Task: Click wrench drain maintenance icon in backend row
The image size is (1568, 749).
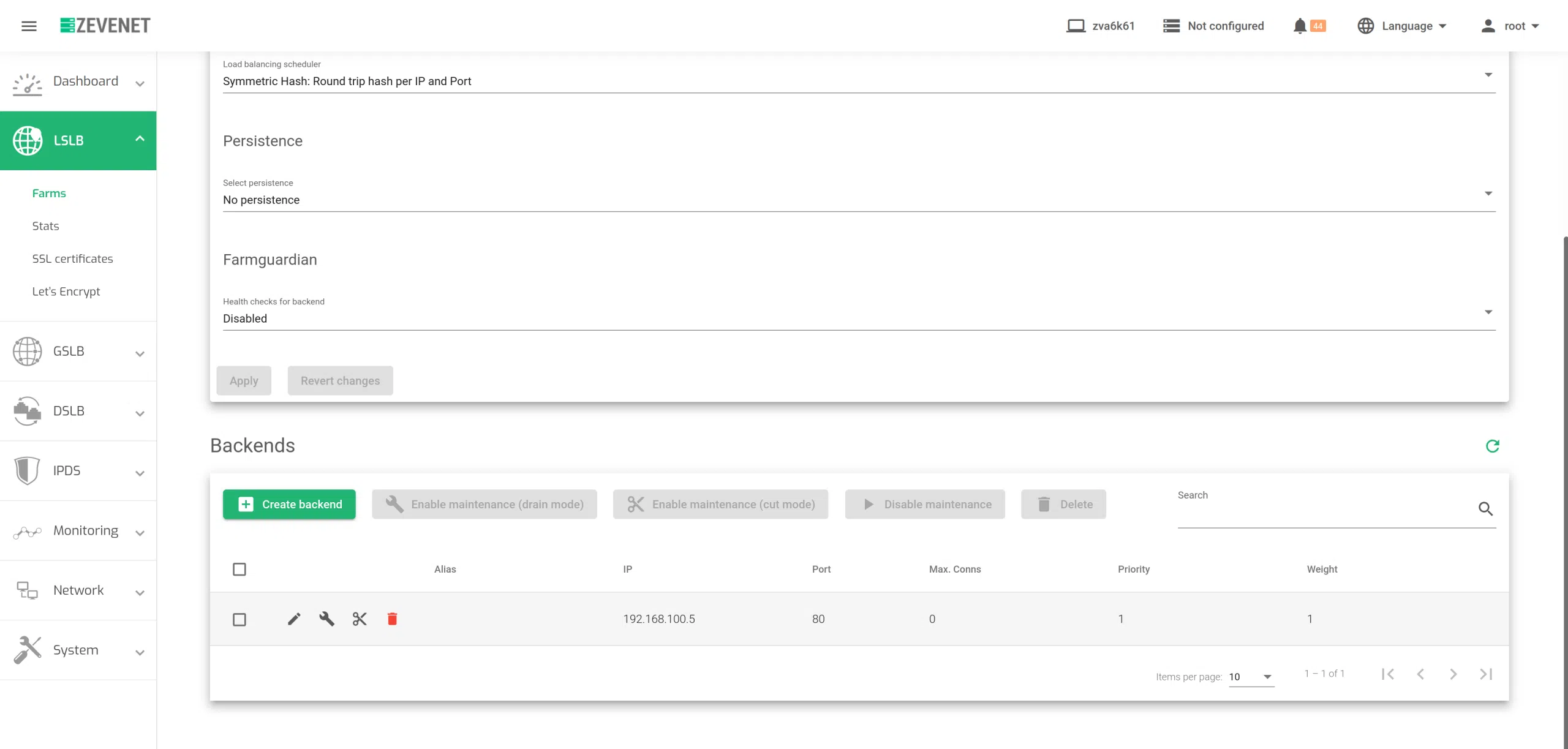Action: [326, 619]
